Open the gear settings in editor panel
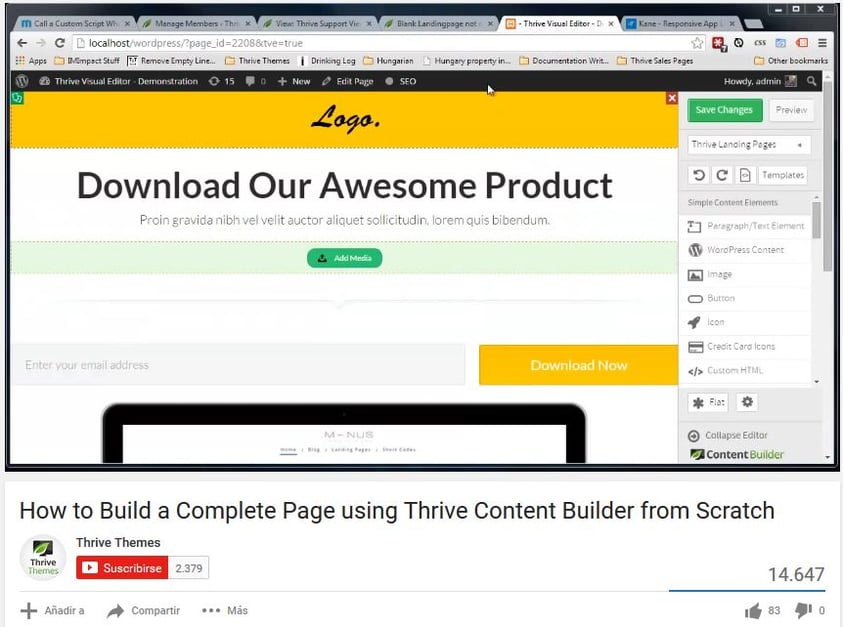The height and width of the screenshot is (627, 843). click(x=747, y=402)
